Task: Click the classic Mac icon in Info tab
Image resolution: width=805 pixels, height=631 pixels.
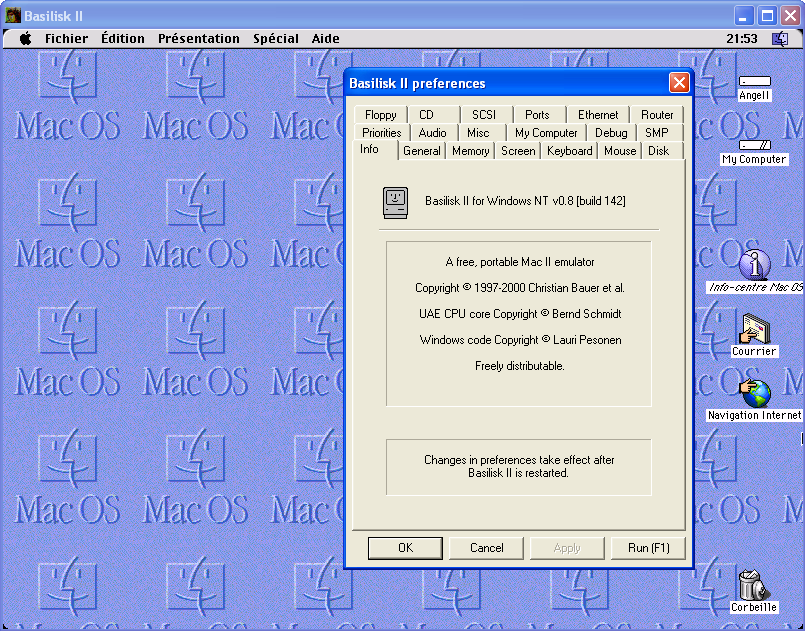Action: (395, 203)
